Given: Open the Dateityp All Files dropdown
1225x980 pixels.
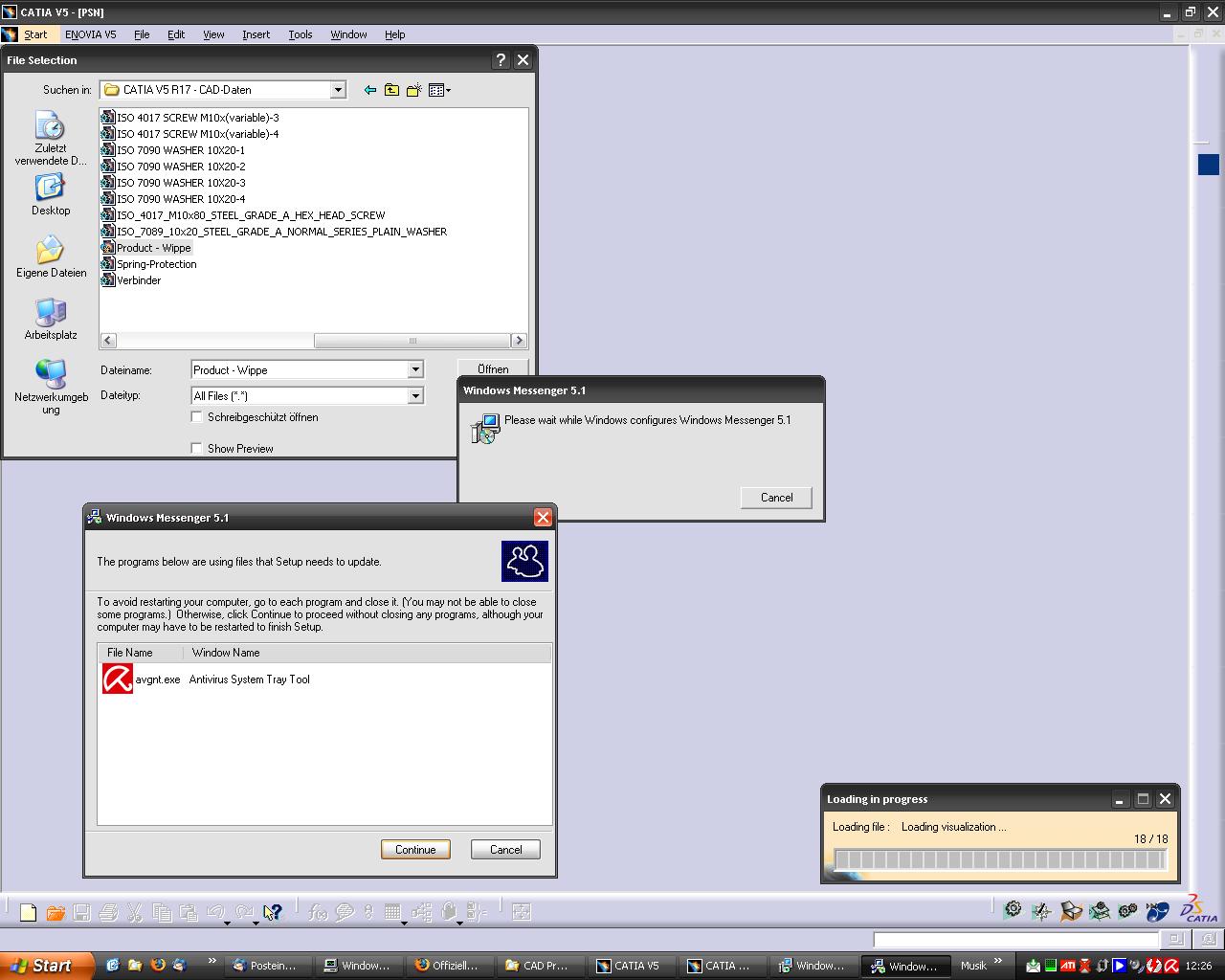Looking at the screenshot, I should 415,395.
